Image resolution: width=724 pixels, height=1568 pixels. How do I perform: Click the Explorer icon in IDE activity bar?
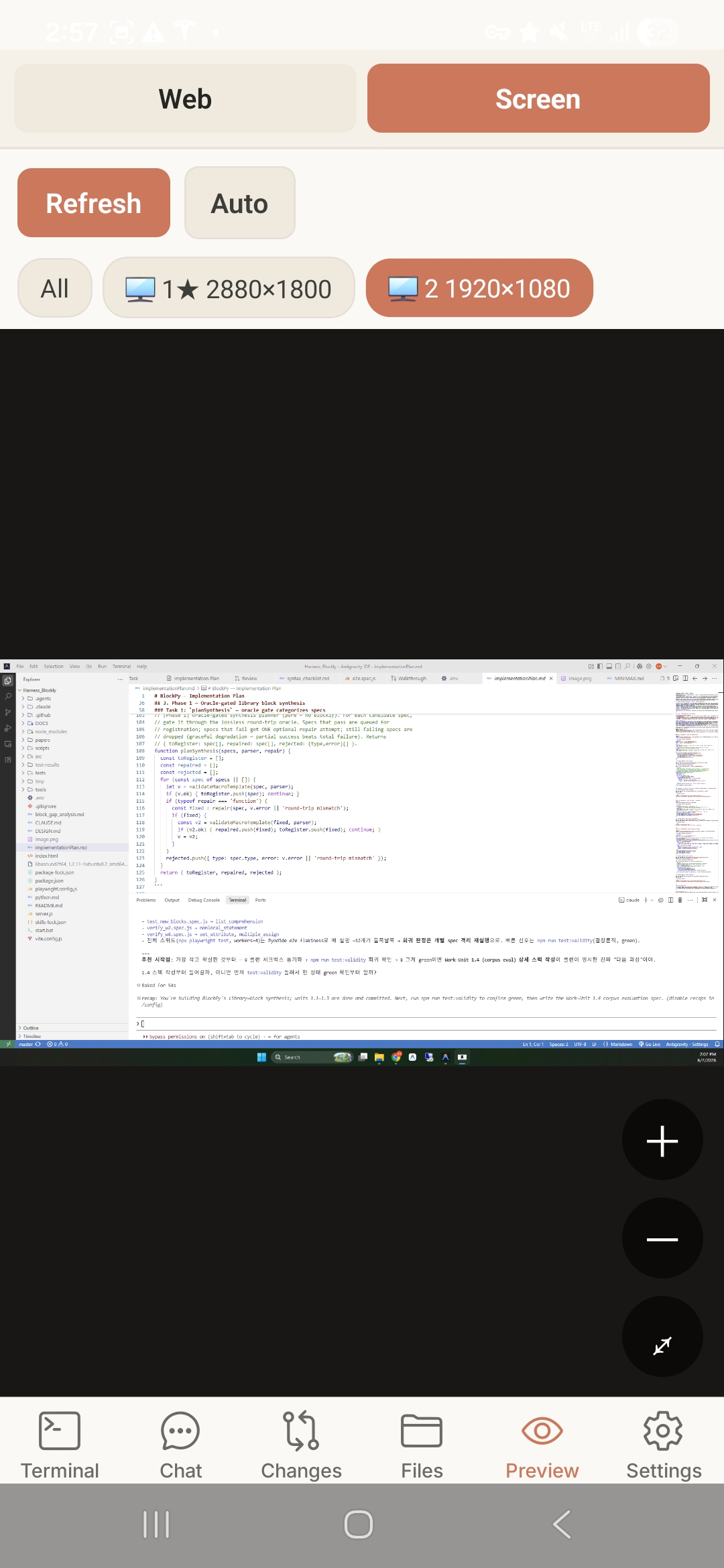(x=8, y=680)
